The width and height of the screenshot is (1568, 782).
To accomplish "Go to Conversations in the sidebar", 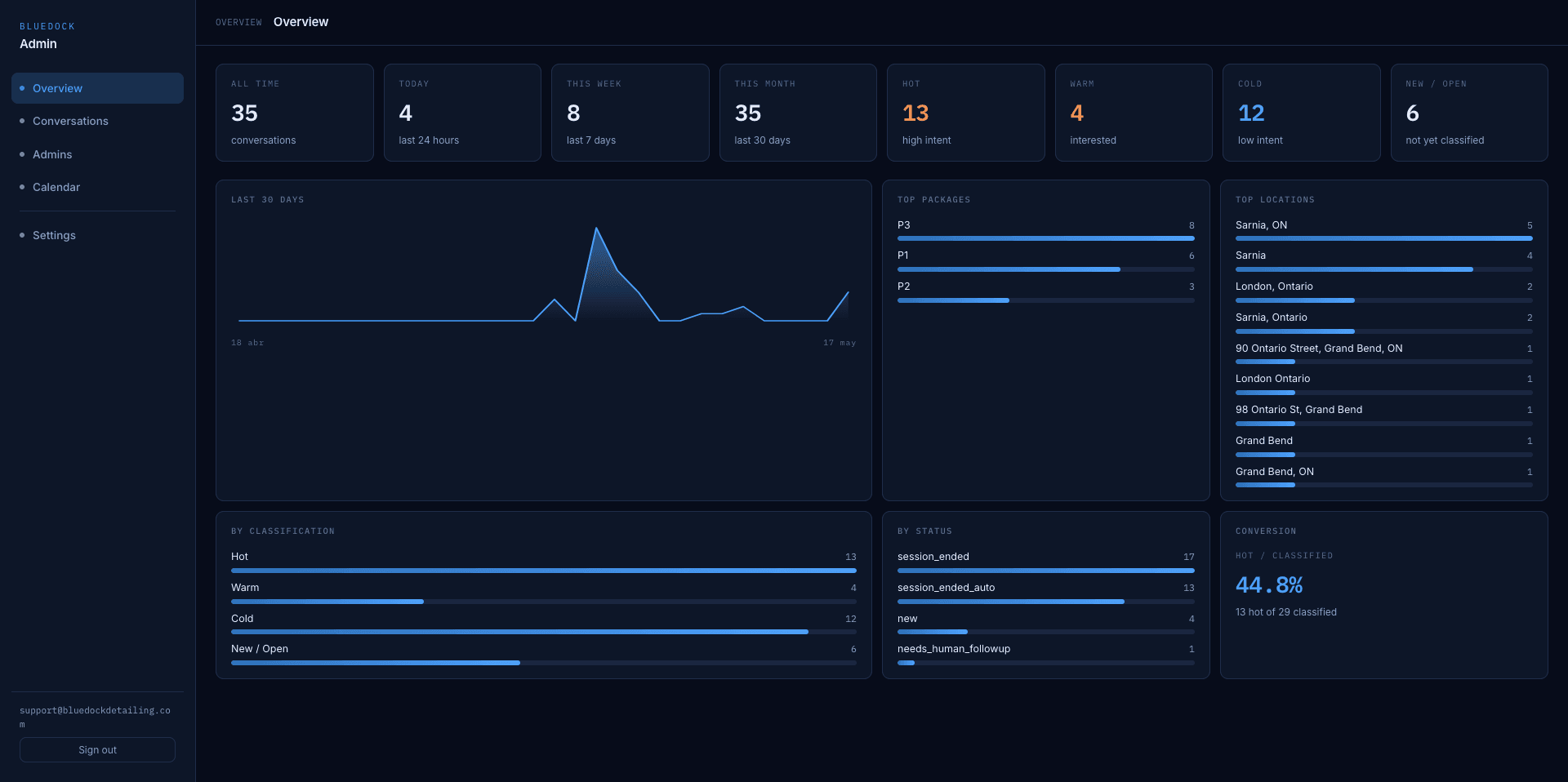I will click(97, 121).
